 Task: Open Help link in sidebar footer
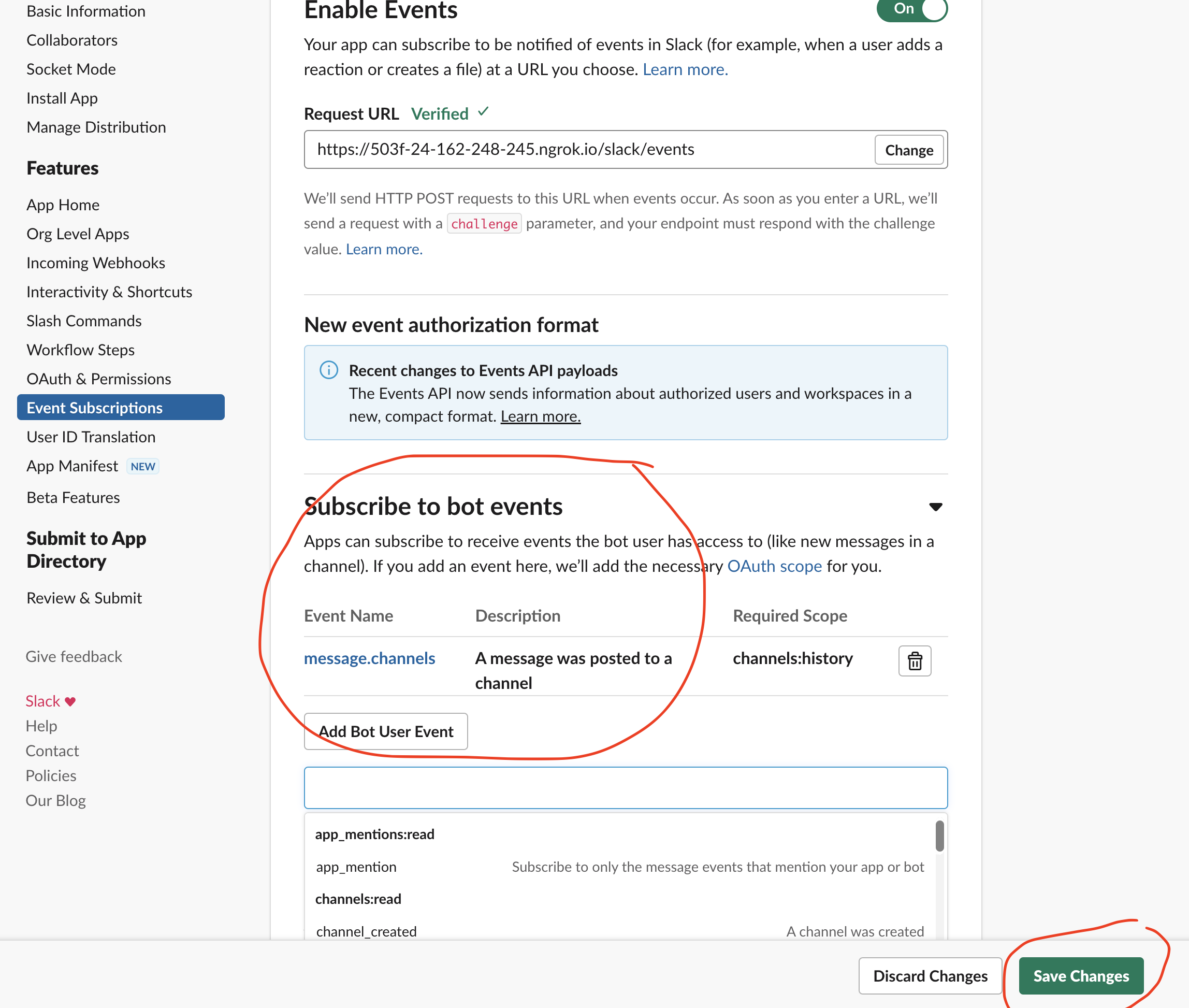click(41, 726)
